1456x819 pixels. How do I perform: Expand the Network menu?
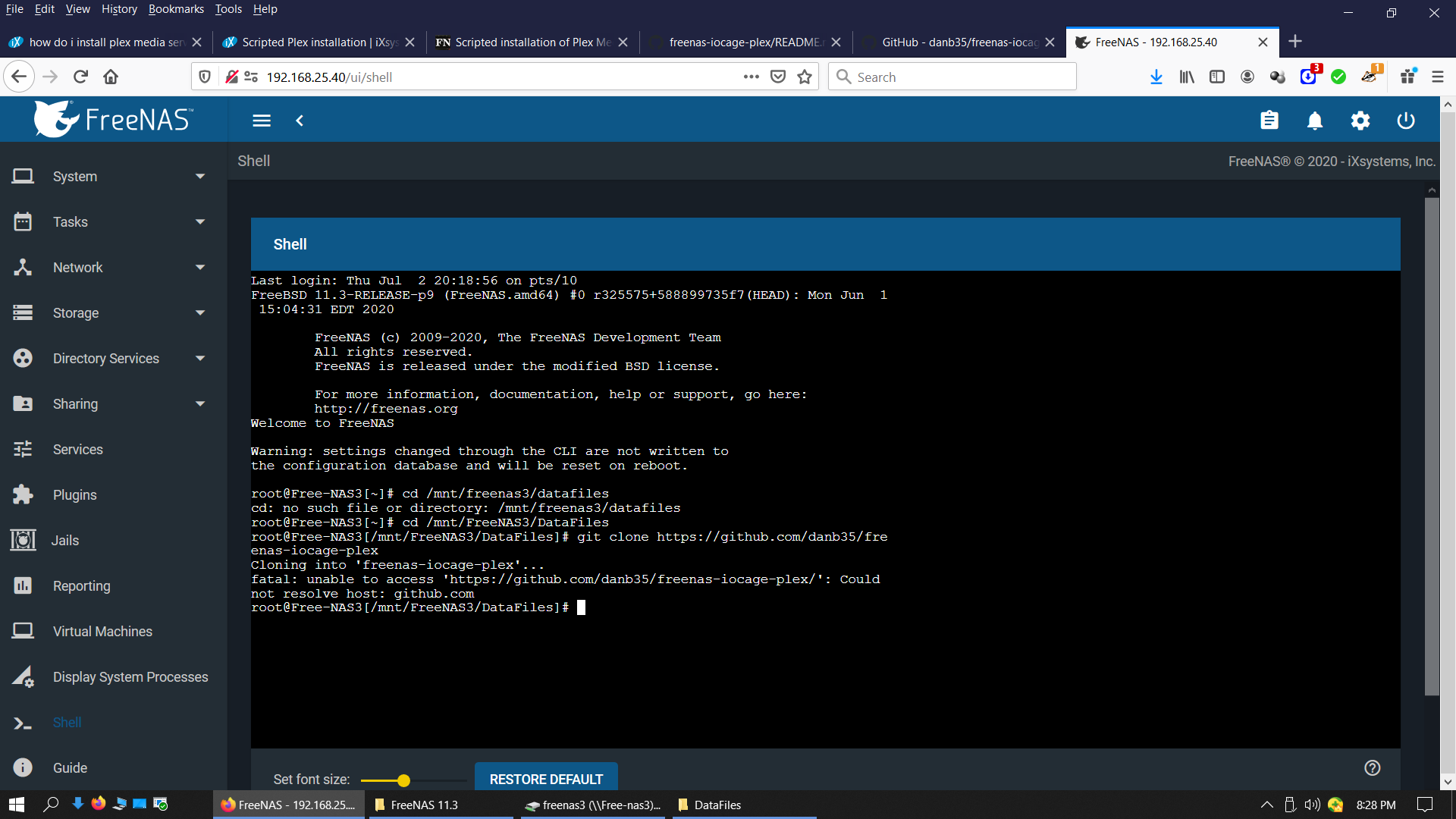pos(114,267)
